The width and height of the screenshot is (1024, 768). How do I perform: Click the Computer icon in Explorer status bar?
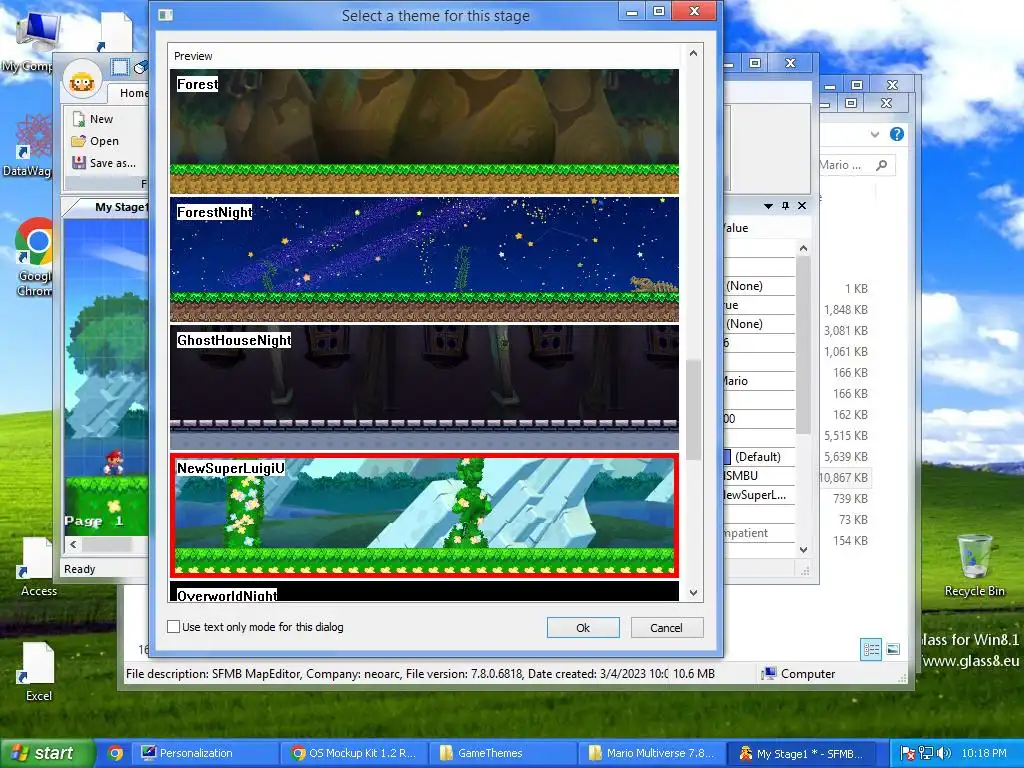point(770,673)
